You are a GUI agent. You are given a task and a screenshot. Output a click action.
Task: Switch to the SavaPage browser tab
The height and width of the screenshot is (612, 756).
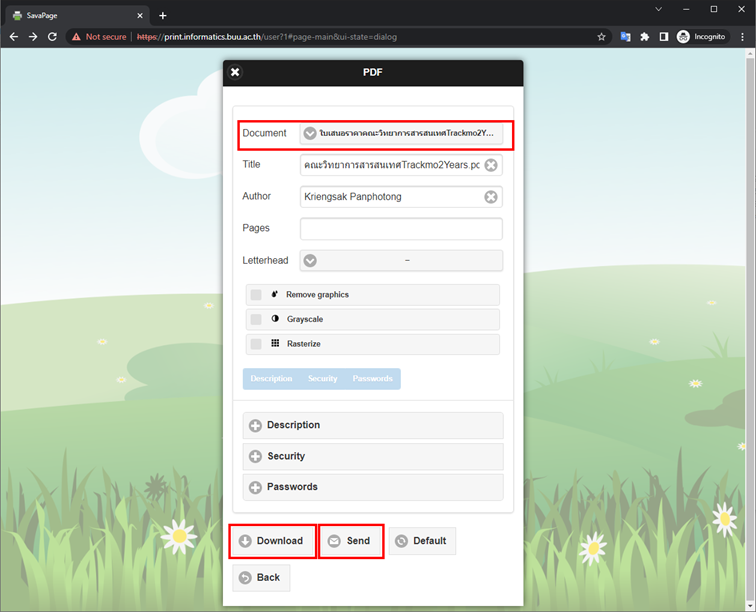(70, 16)
